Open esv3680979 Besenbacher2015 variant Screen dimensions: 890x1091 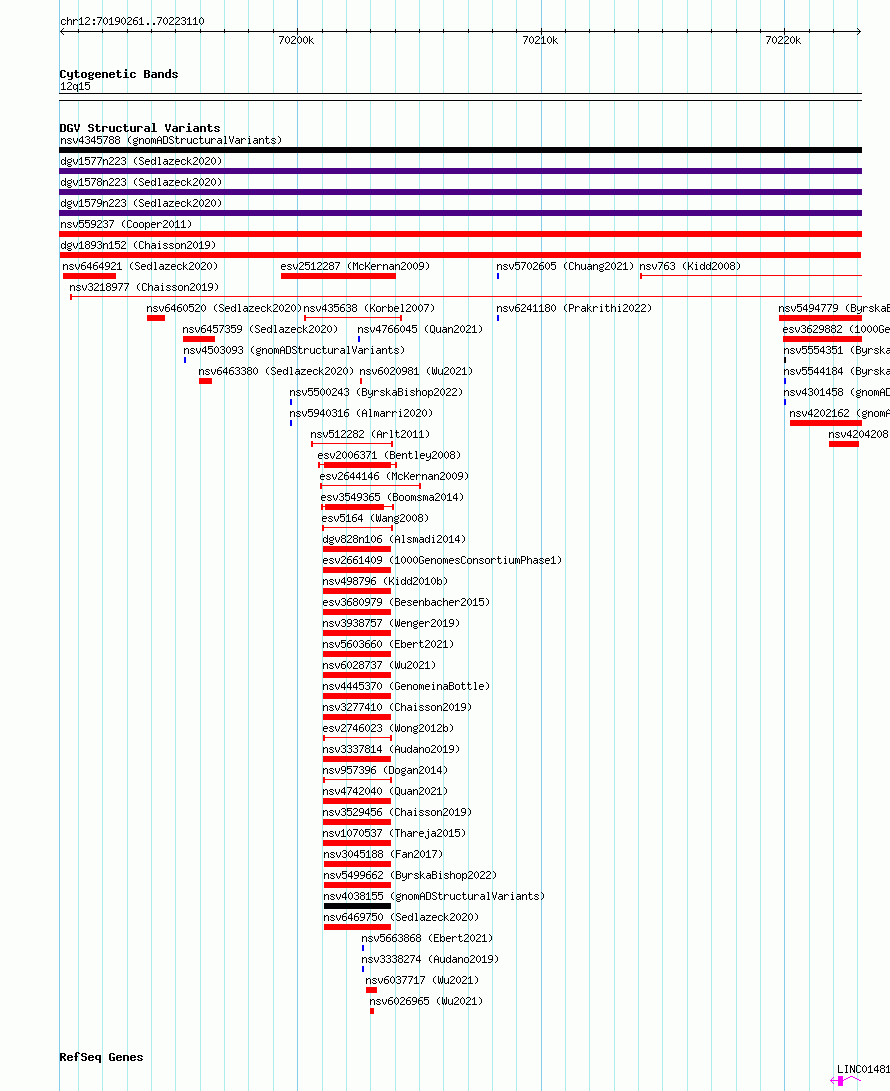pos(406,602)
